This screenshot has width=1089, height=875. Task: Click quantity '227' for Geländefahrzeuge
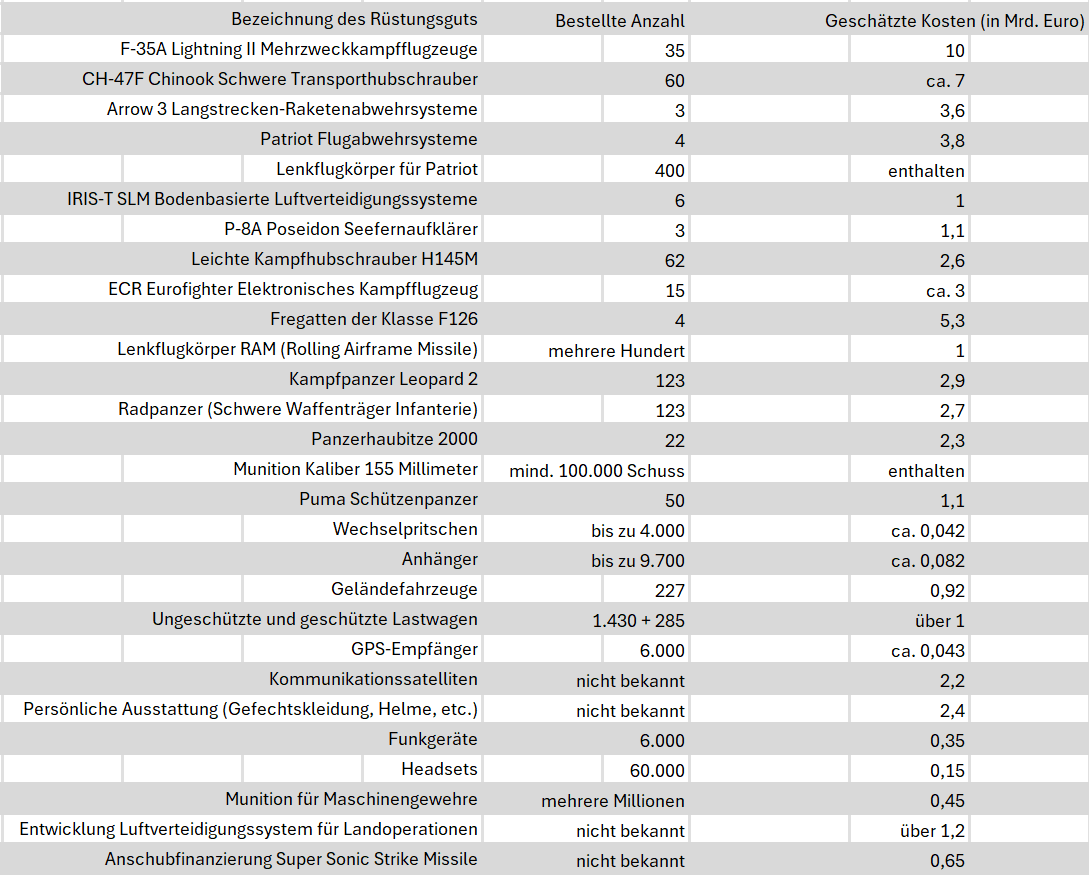[x=670, y=590]
